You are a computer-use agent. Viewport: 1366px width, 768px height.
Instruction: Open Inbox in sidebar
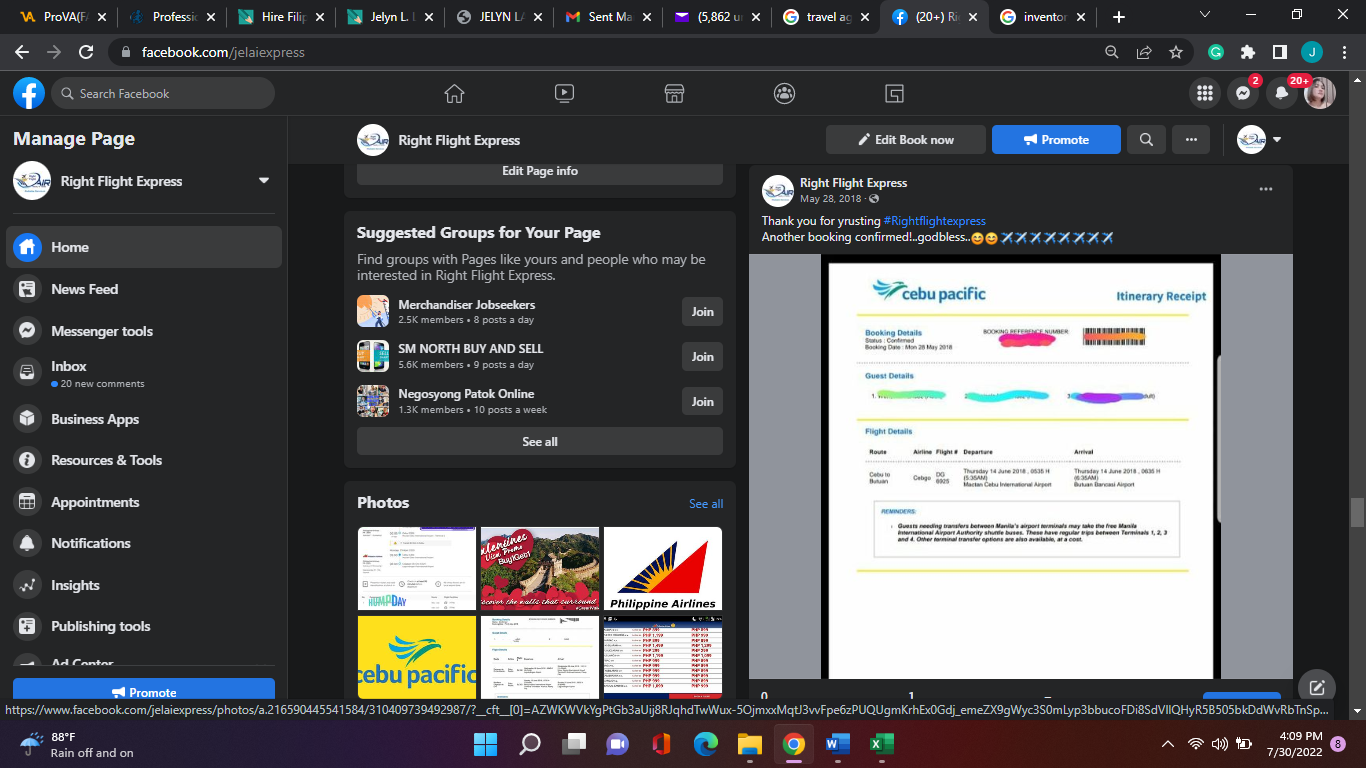144,374
